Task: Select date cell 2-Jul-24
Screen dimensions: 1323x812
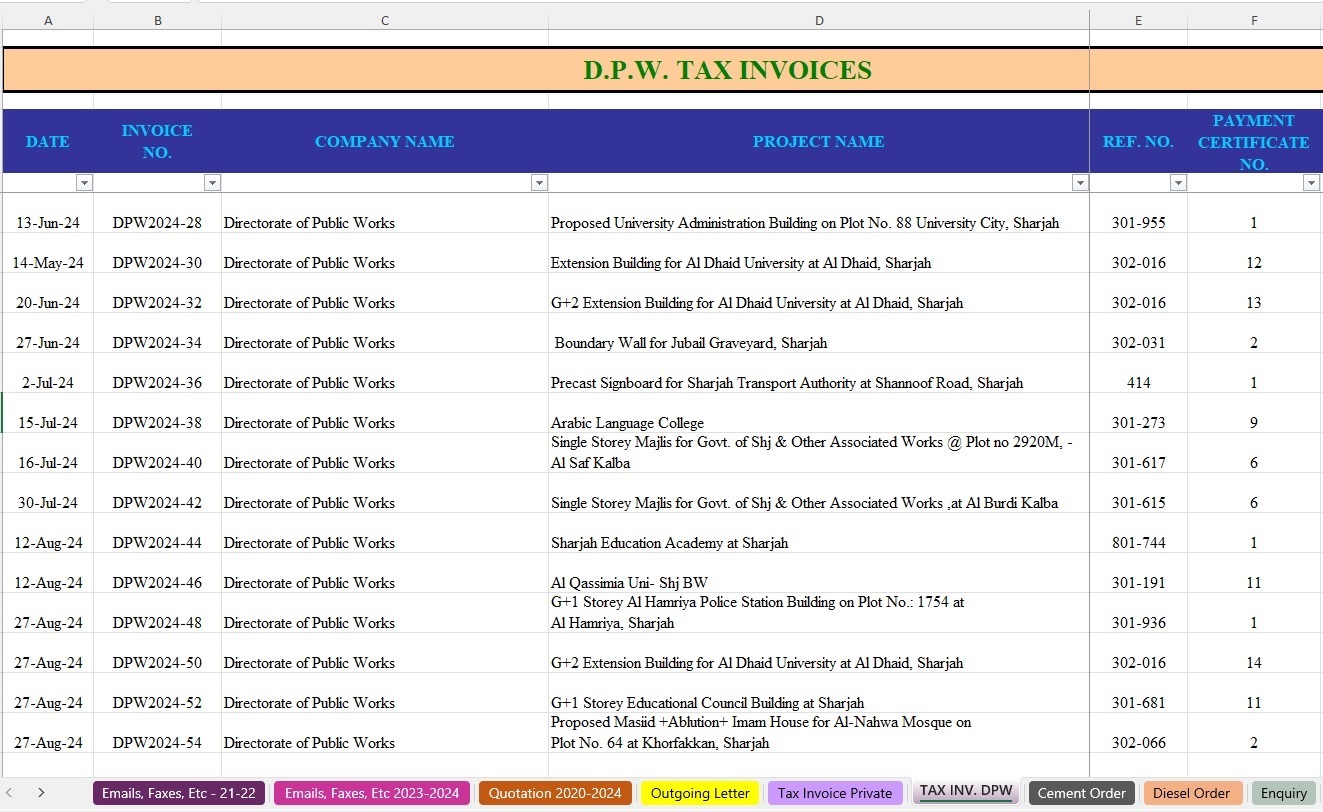Action: (48, 374)
